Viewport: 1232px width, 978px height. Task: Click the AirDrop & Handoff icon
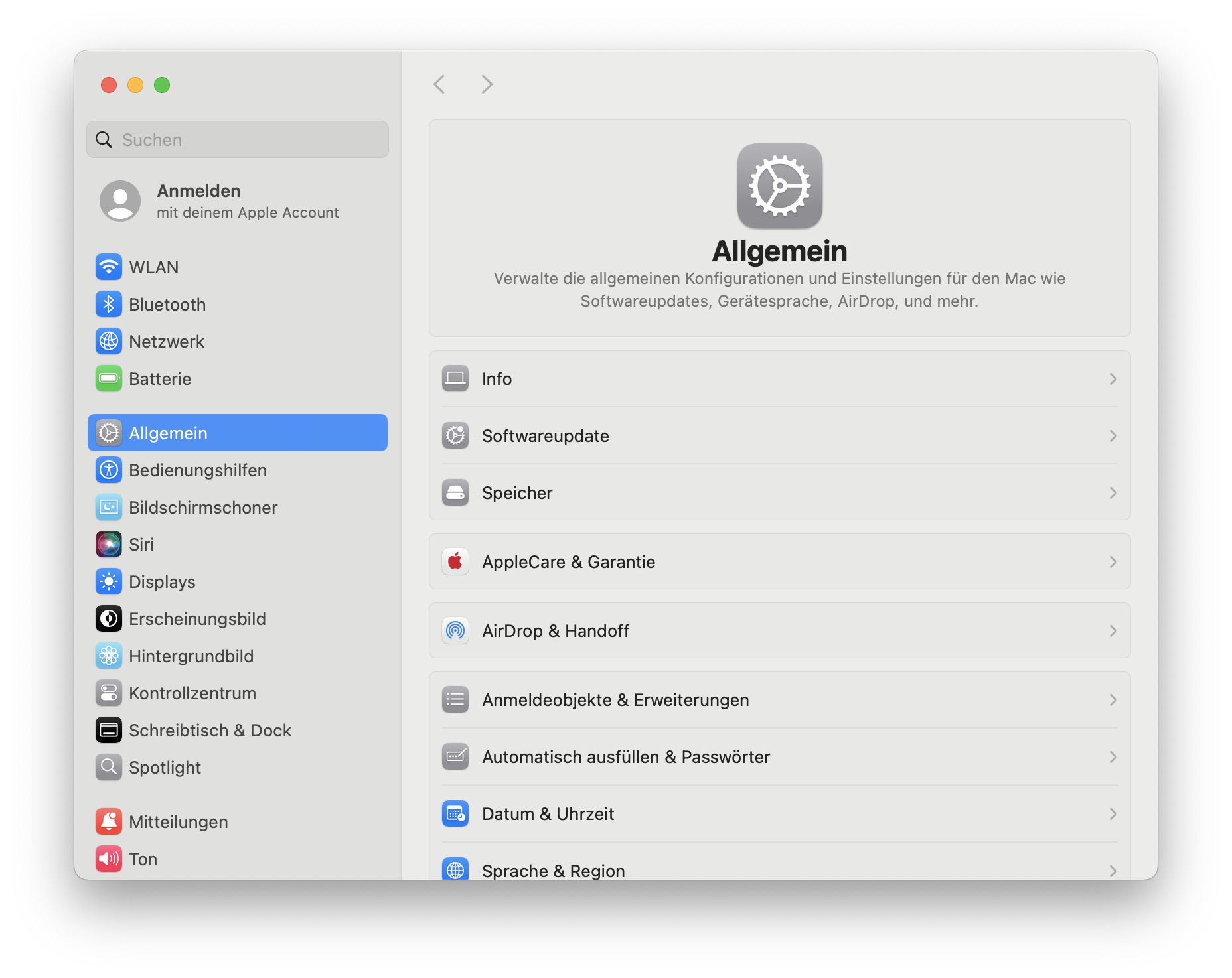[x=455, y=631]
